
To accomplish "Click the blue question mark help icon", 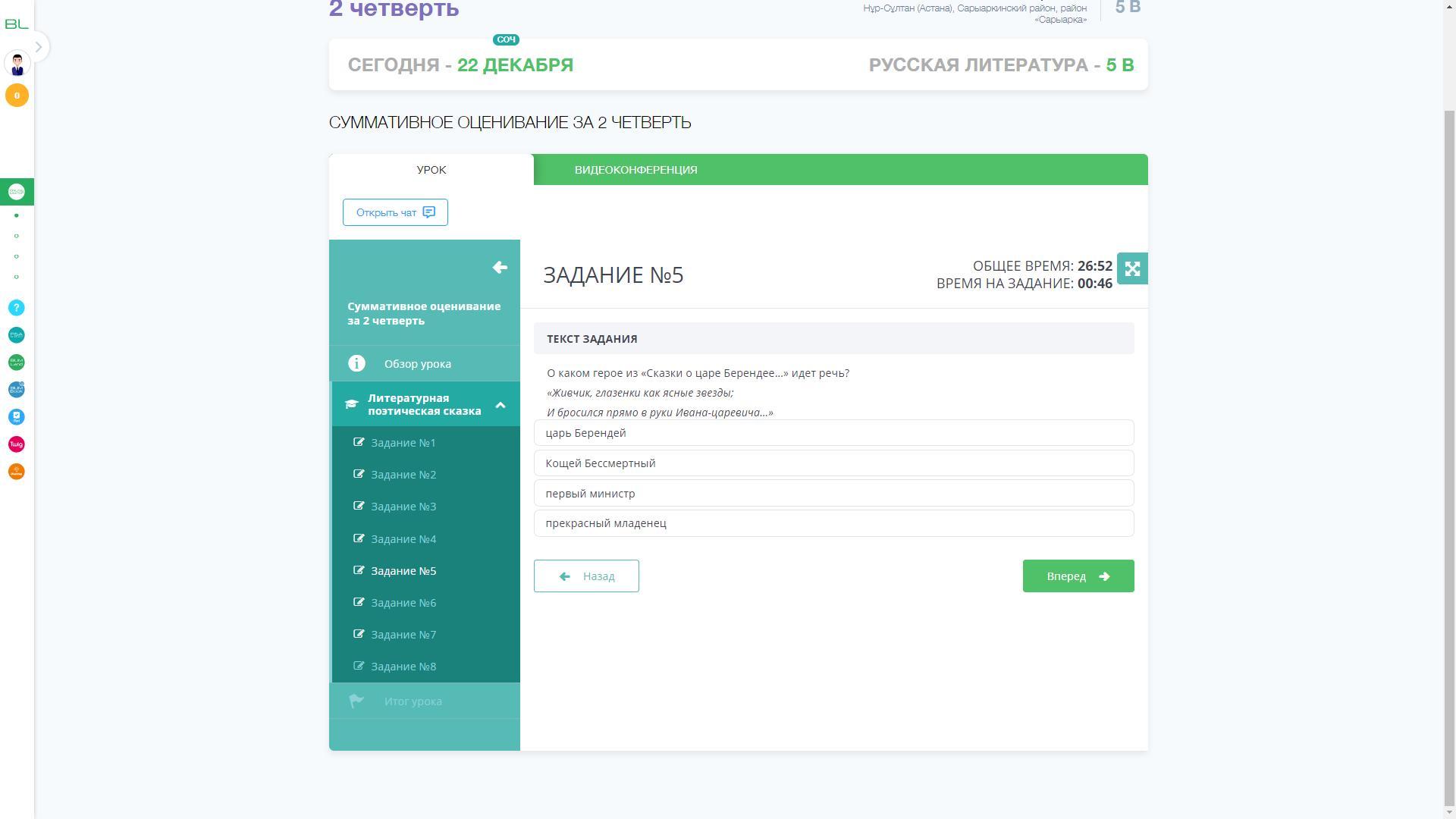I will point(17,308).
